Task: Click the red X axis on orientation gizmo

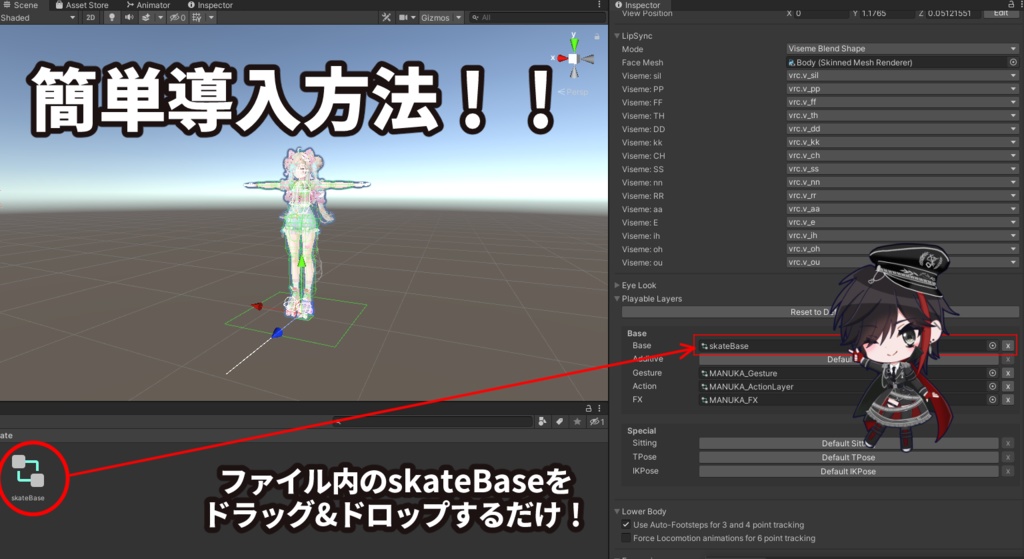Action: [561, 58]
